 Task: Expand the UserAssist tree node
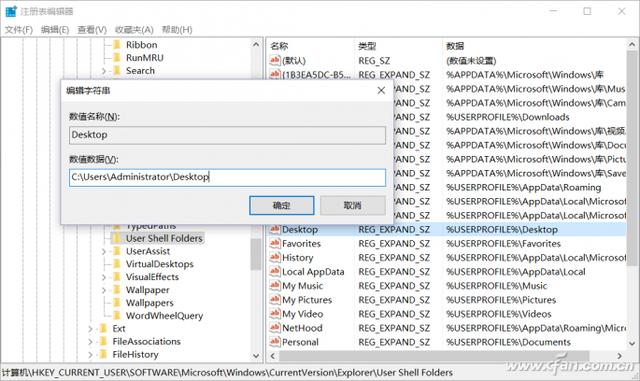point(104,252)
